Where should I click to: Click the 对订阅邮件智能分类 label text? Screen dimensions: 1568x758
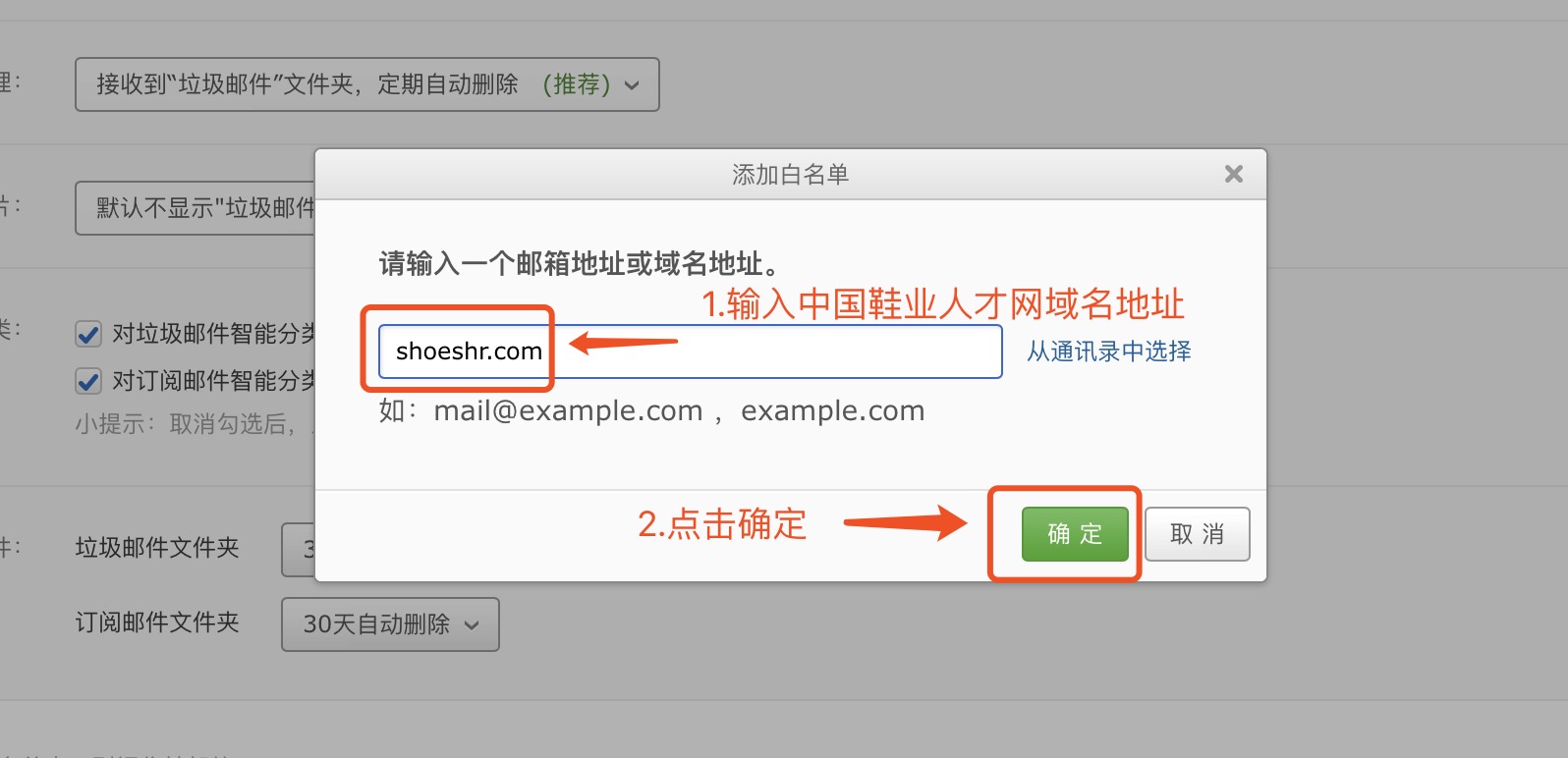(214, 380)
